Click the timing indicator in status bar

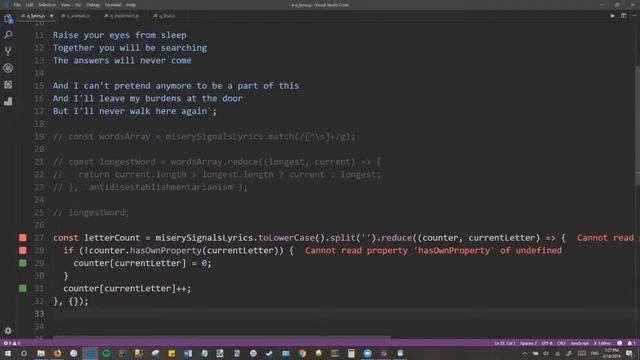click(602, 343)
